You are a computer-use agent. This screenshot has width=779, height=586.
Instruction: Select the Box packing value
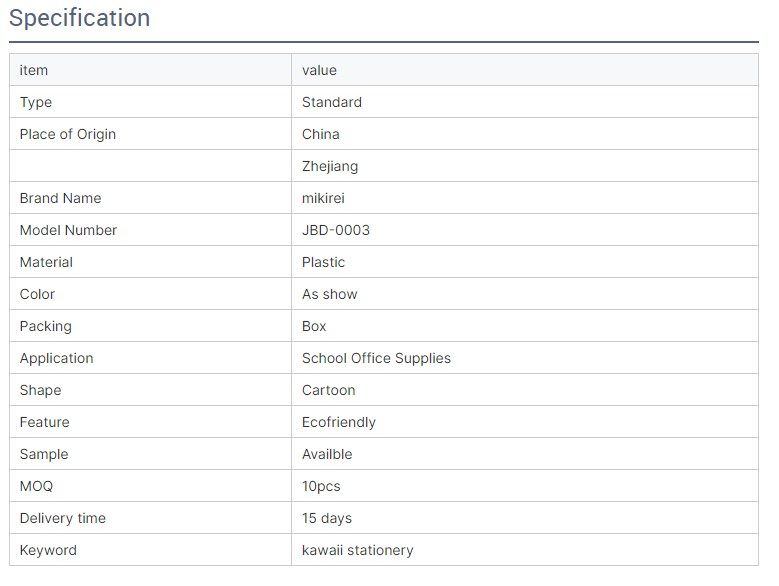coord(314,326)
